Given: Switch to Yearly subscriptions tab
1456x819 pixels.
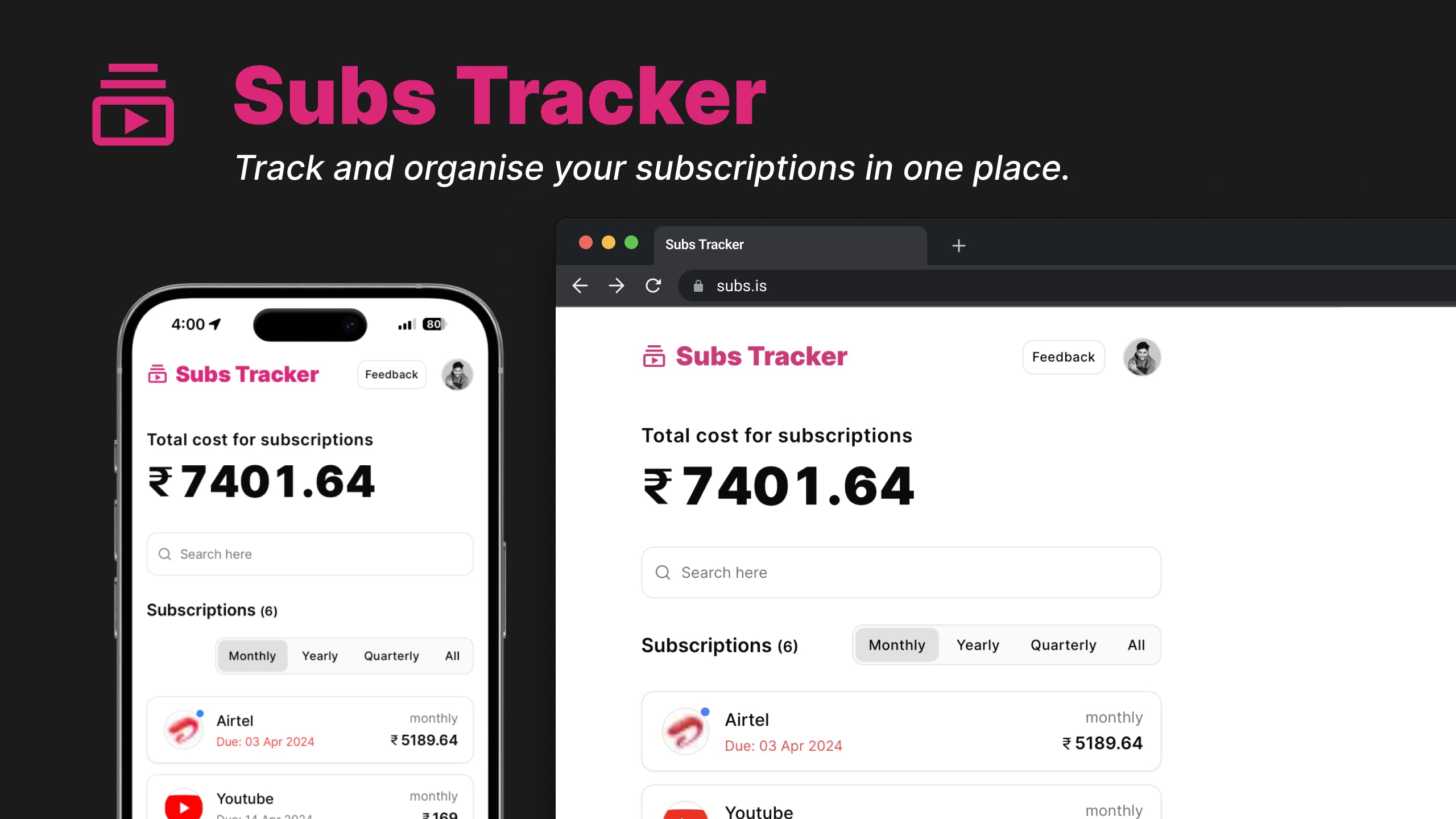Looking at the screenshot, I should click(977, 645).
